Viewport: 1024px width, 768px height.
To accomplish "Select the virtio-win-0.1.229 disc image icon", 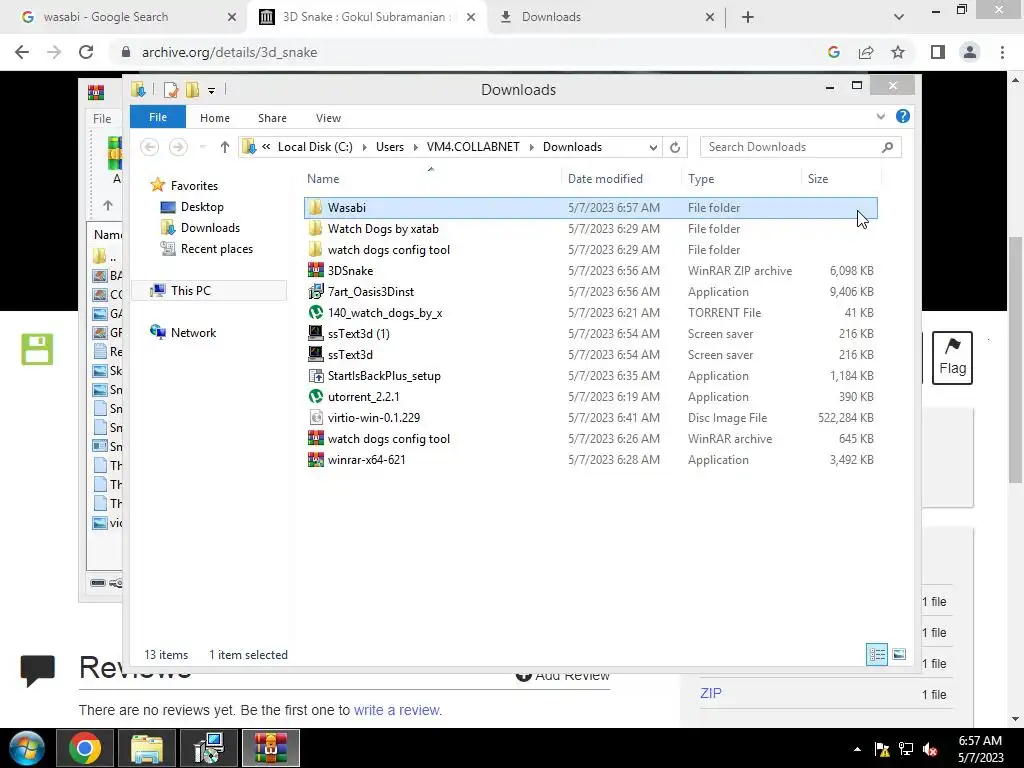I will [x=315, y=417].
